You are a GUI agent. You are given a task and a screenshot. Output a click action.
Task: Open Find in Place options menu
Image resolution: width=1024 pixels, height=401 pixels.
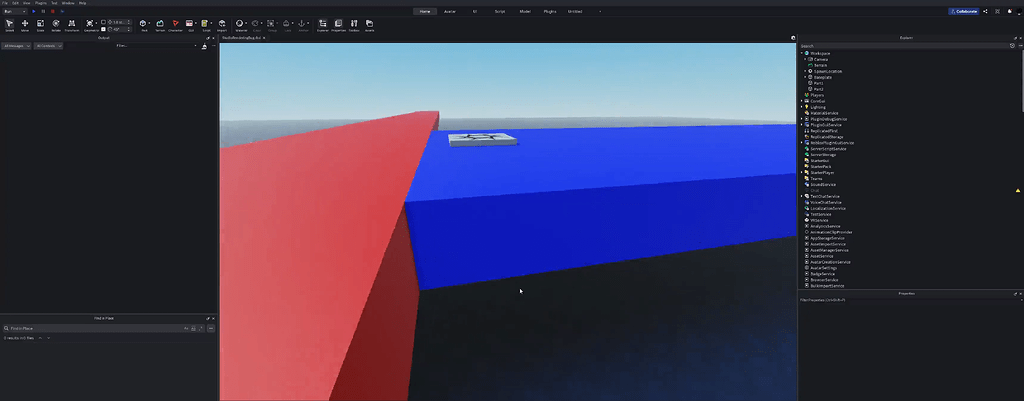point(211,329)
